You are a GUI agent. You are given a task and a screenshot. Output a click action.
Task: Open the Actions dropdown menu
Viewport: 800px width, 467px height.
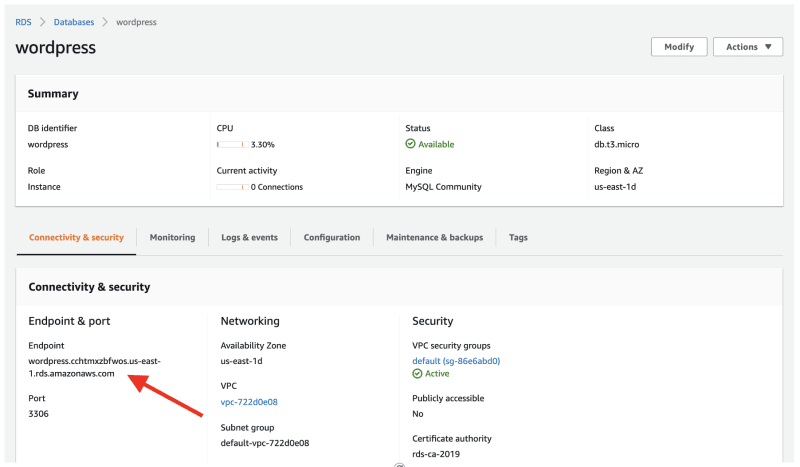tap(748, 47)
